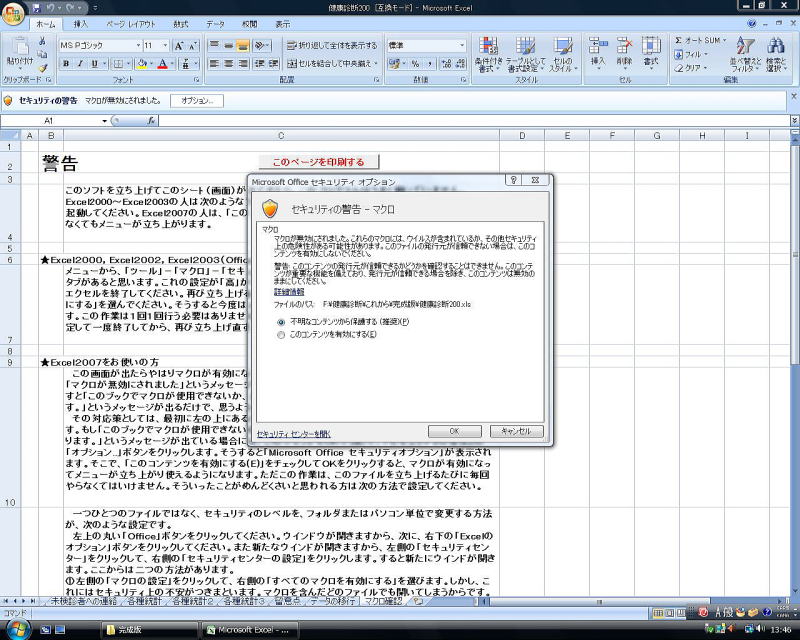800x640 pixels.
Task: Expand the borders dropdown arrow
Action: click(x=128, y=64)
